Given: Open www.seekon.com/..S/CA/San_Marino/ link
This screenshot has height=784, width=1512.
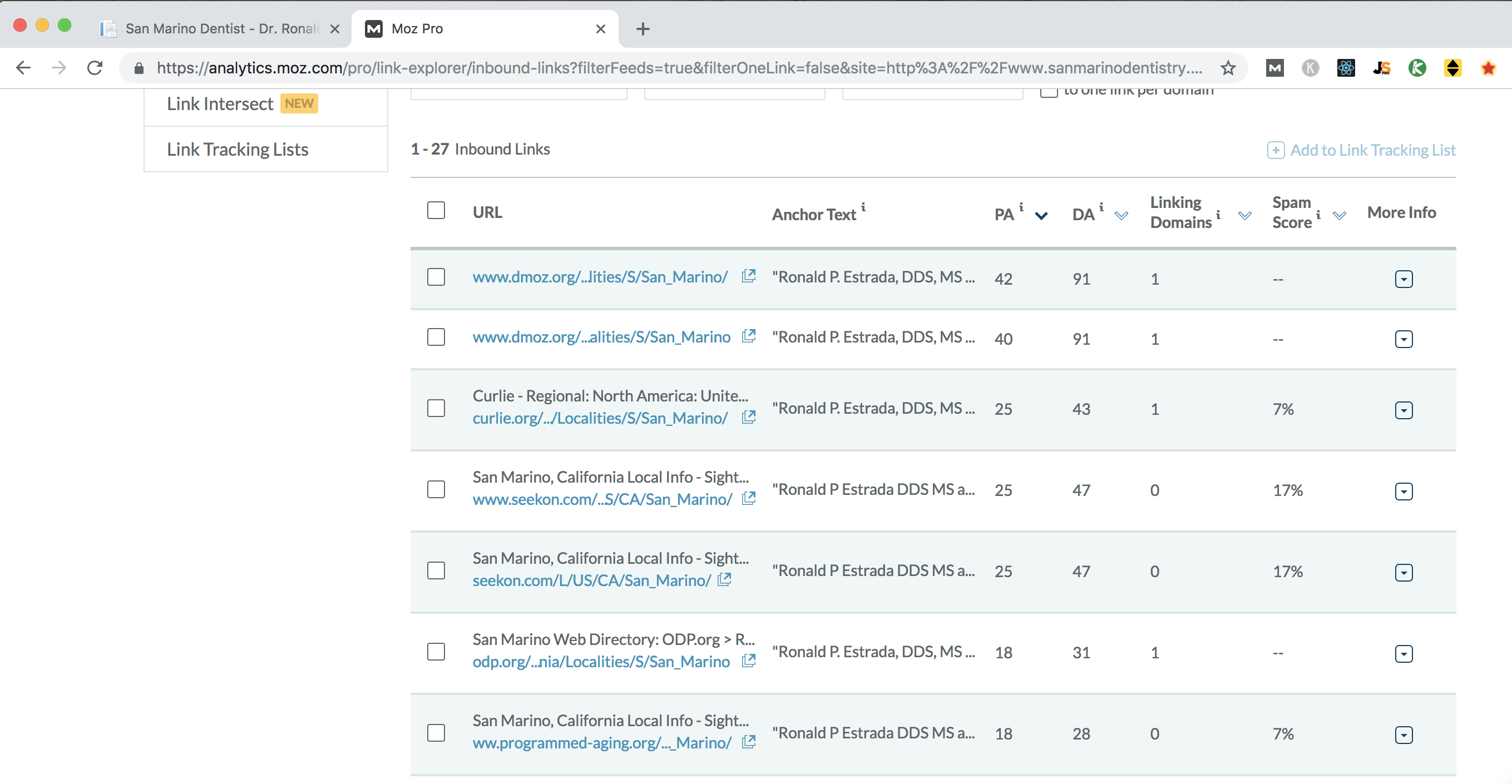Looking at the screenshot, I should [x=602, y=499].
